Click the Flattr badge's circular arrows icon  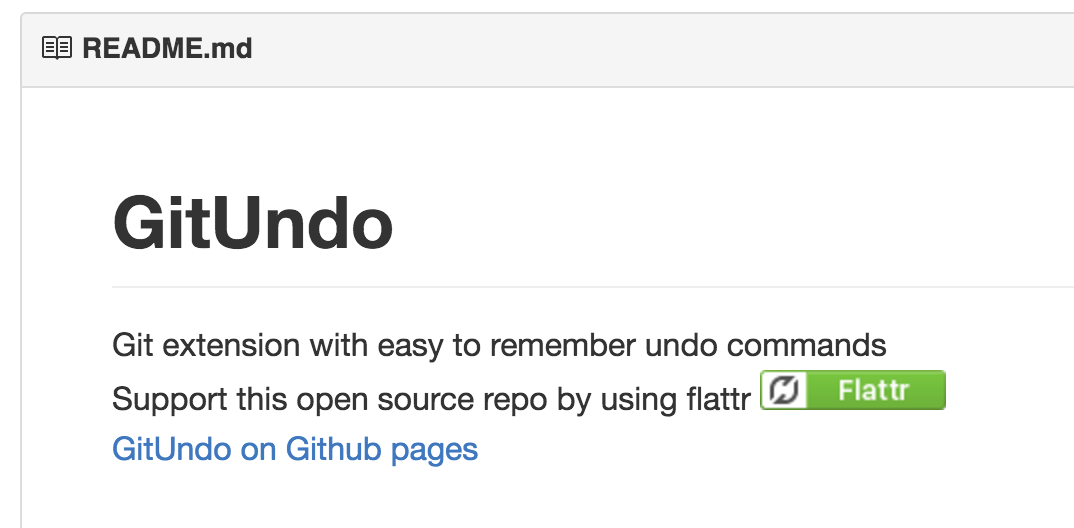click(784, 390)
